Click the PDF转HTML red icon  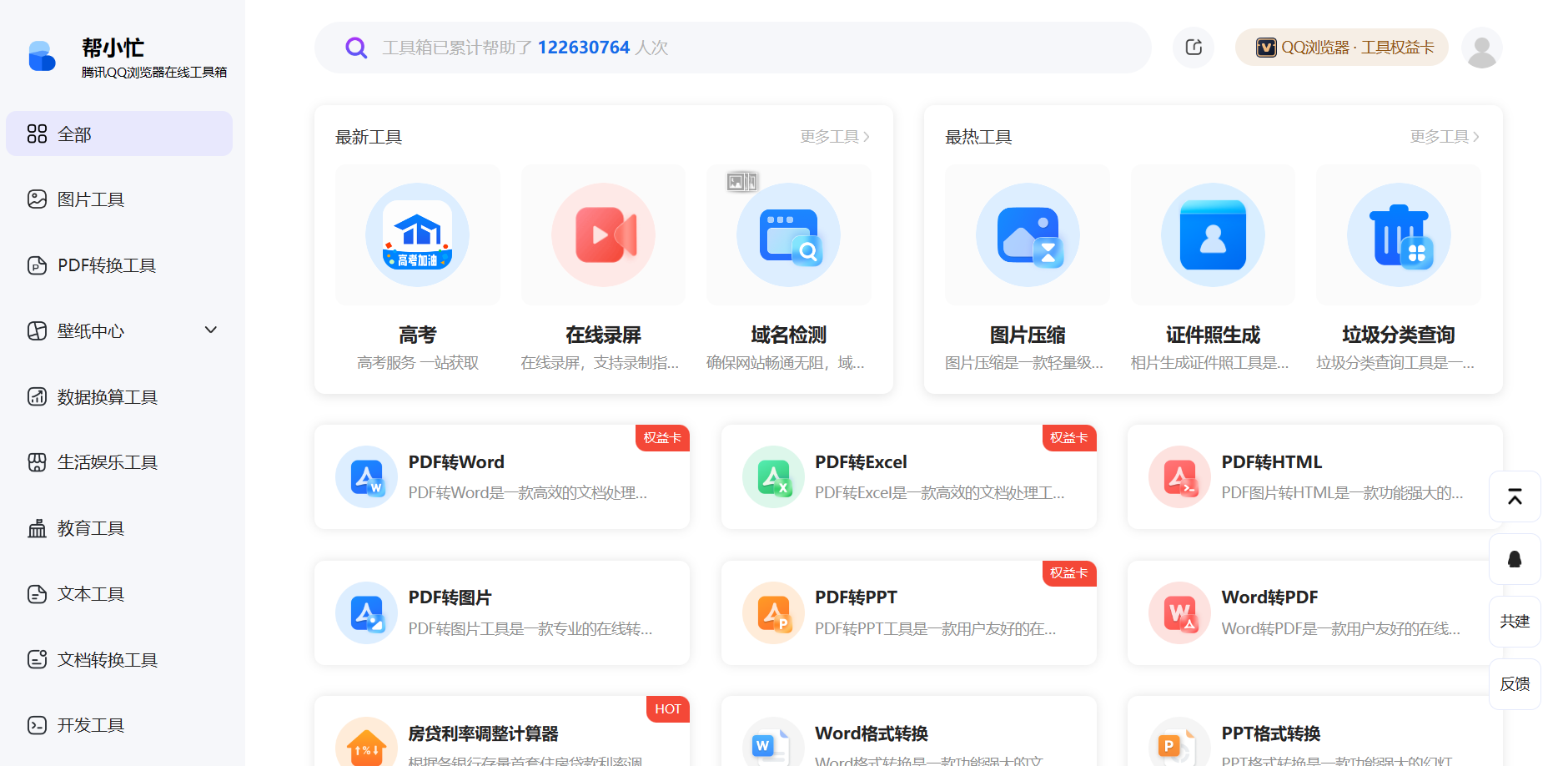pyautogui.click(x=1180, y=477)
